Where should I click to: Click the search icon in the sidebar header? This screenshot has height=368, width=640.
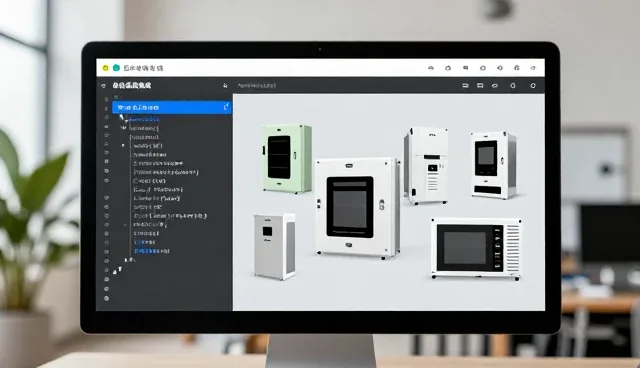225,86
